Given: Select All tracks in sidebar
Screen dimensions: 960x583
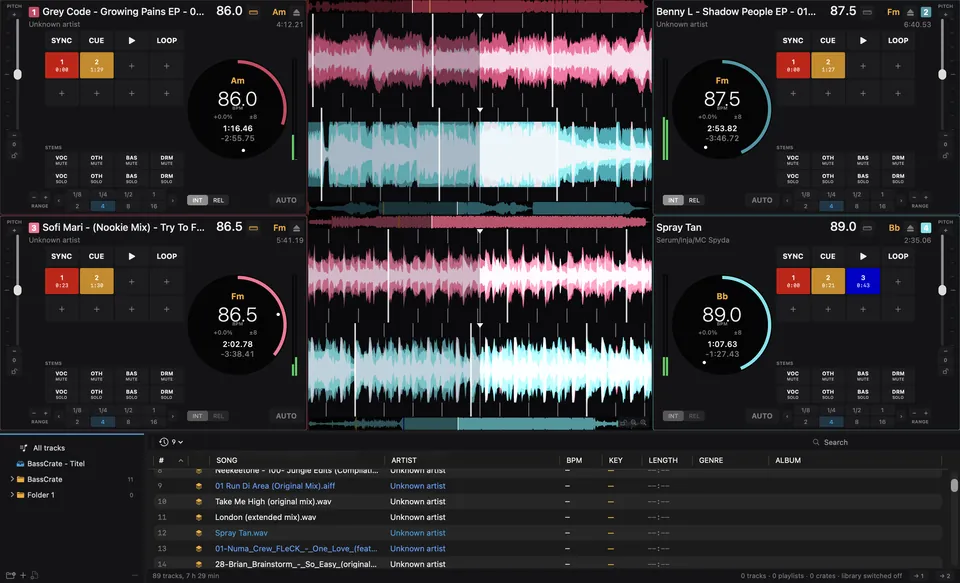Looking at the screenshot, I should [x=49, y=448].
